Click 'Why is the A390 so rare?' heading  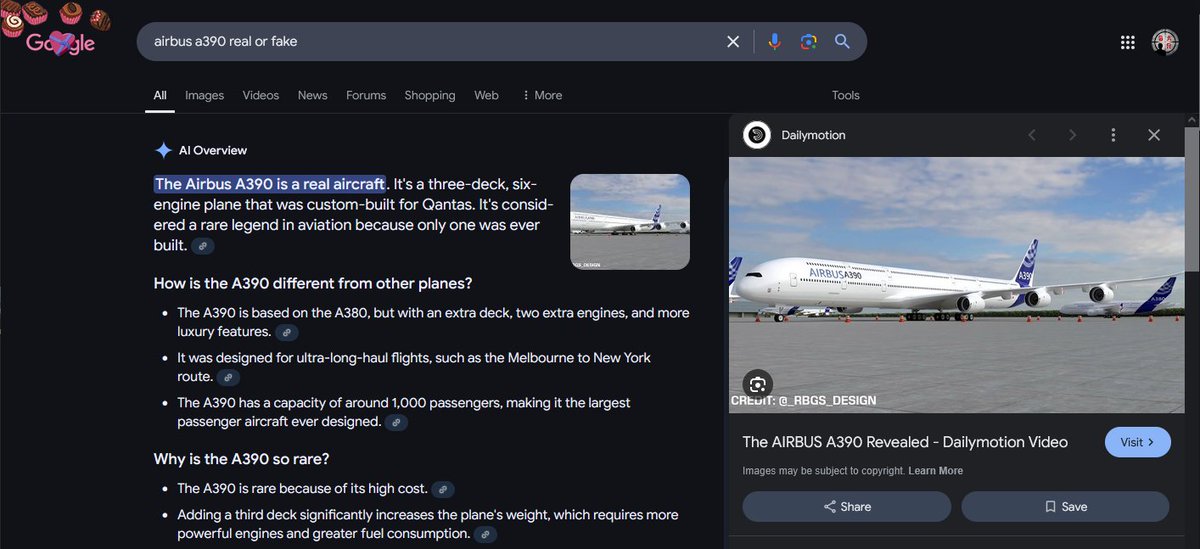241,459
